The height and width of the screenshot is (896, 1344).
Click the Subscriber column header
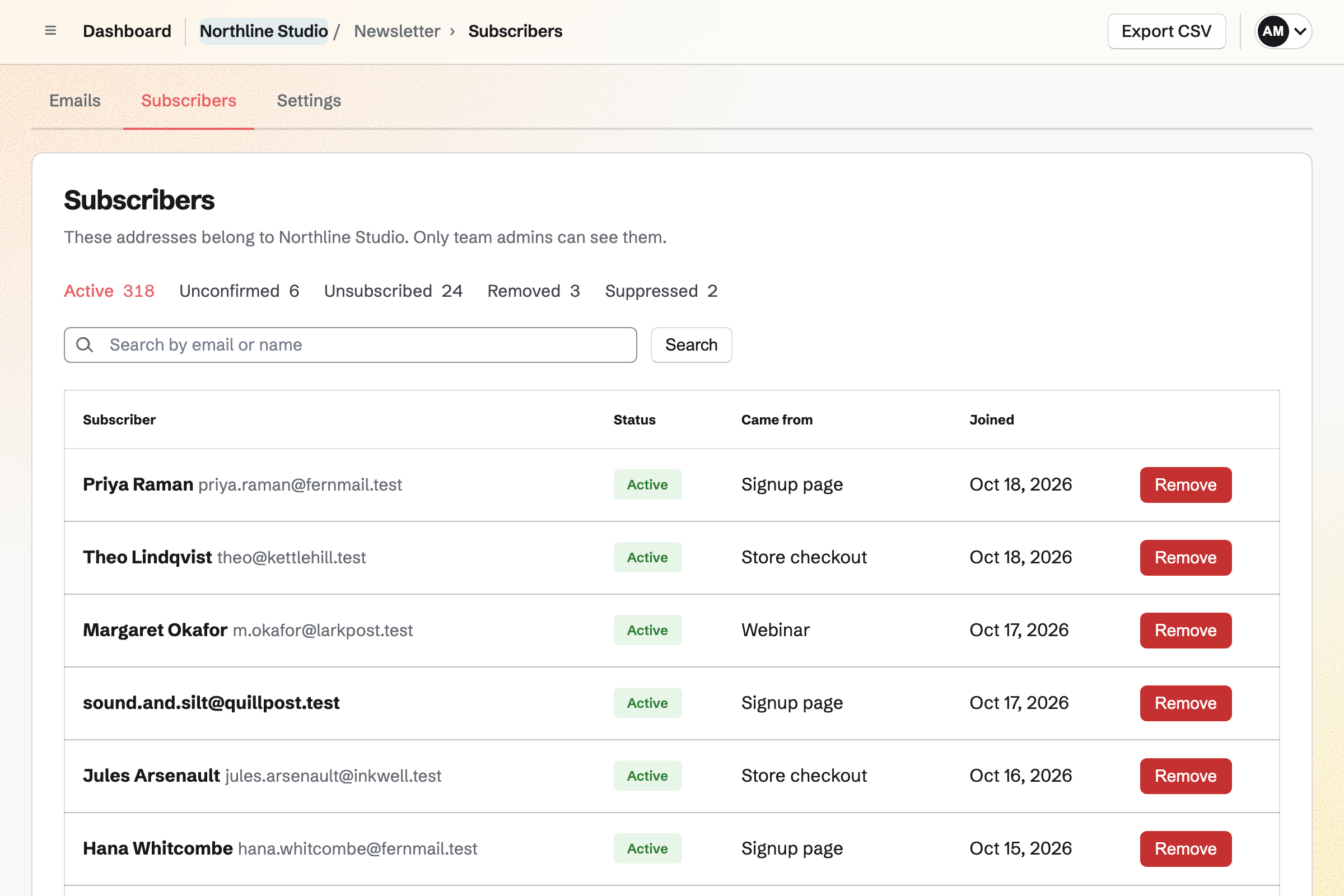point(119,419)
